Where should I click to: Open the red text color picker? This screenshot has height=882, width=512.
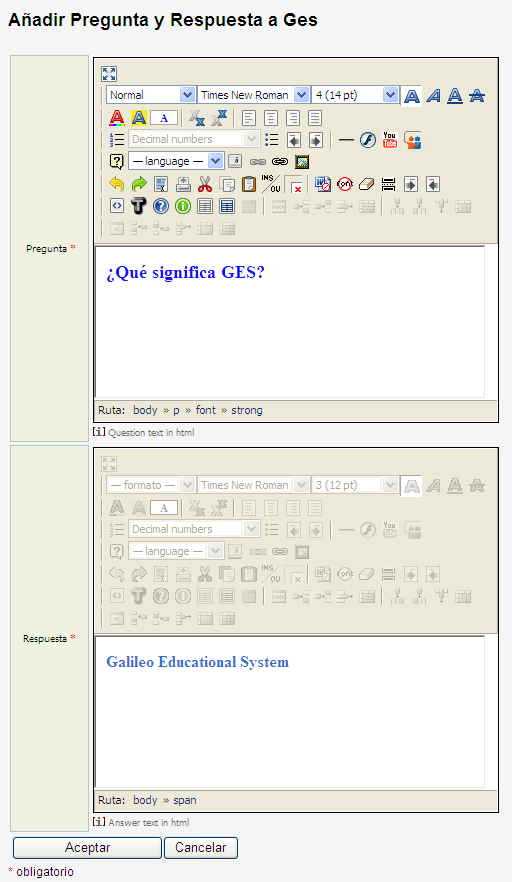click(x=116, y=118)
